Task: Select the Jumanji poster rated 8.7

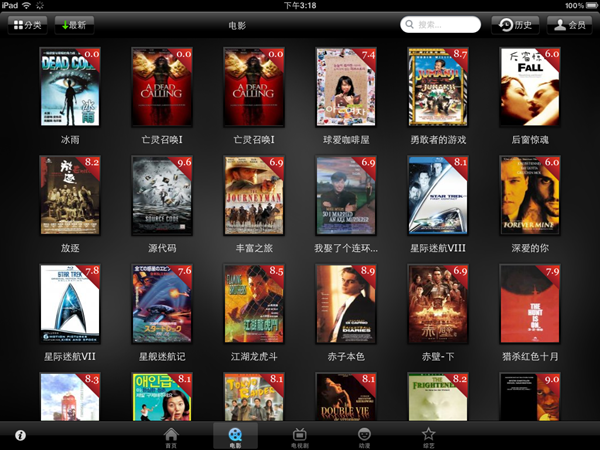Action: pyautogui.click(x=438, y=87)
